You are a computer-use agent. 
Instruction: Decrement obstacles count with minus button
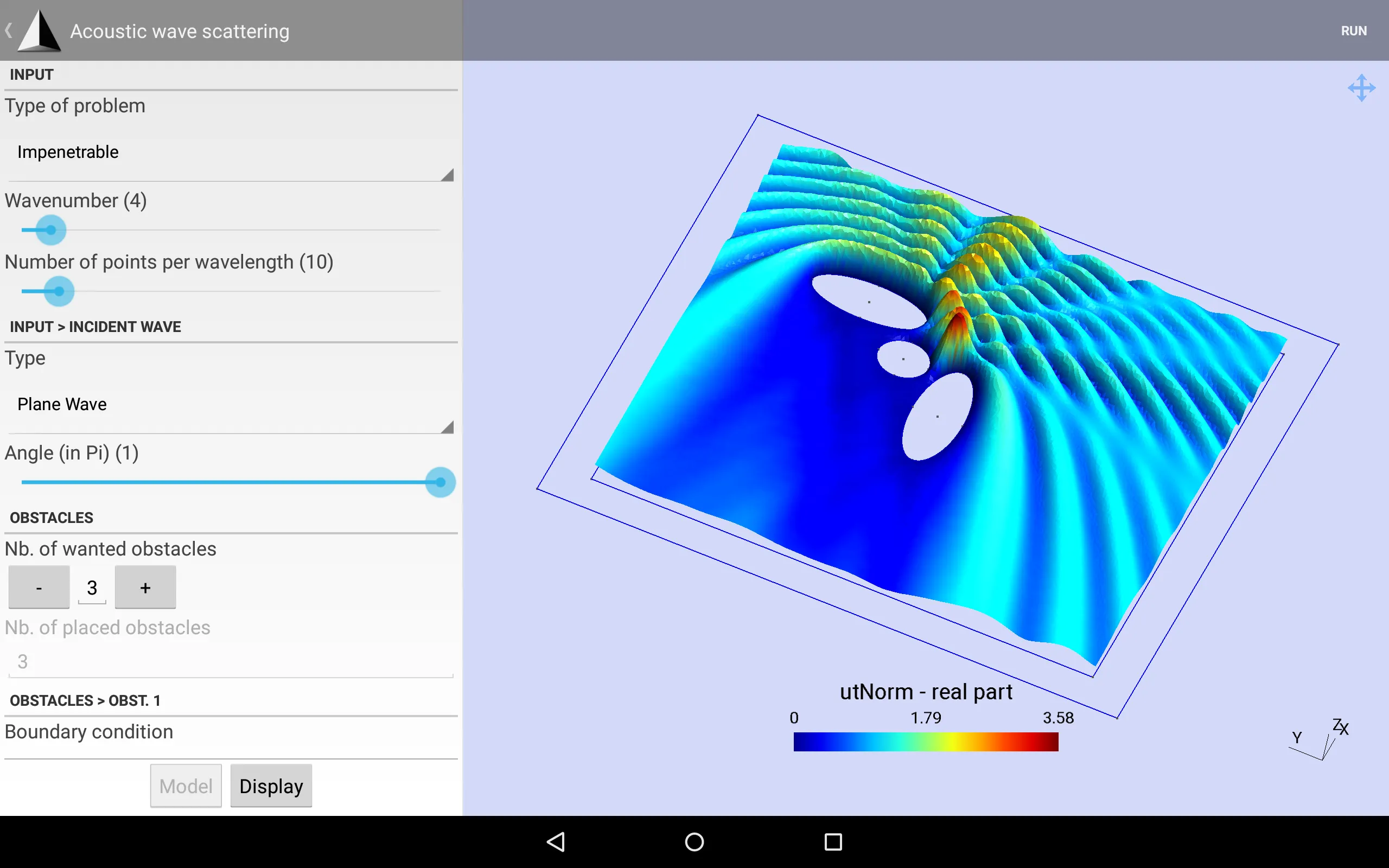coord(38,587)
